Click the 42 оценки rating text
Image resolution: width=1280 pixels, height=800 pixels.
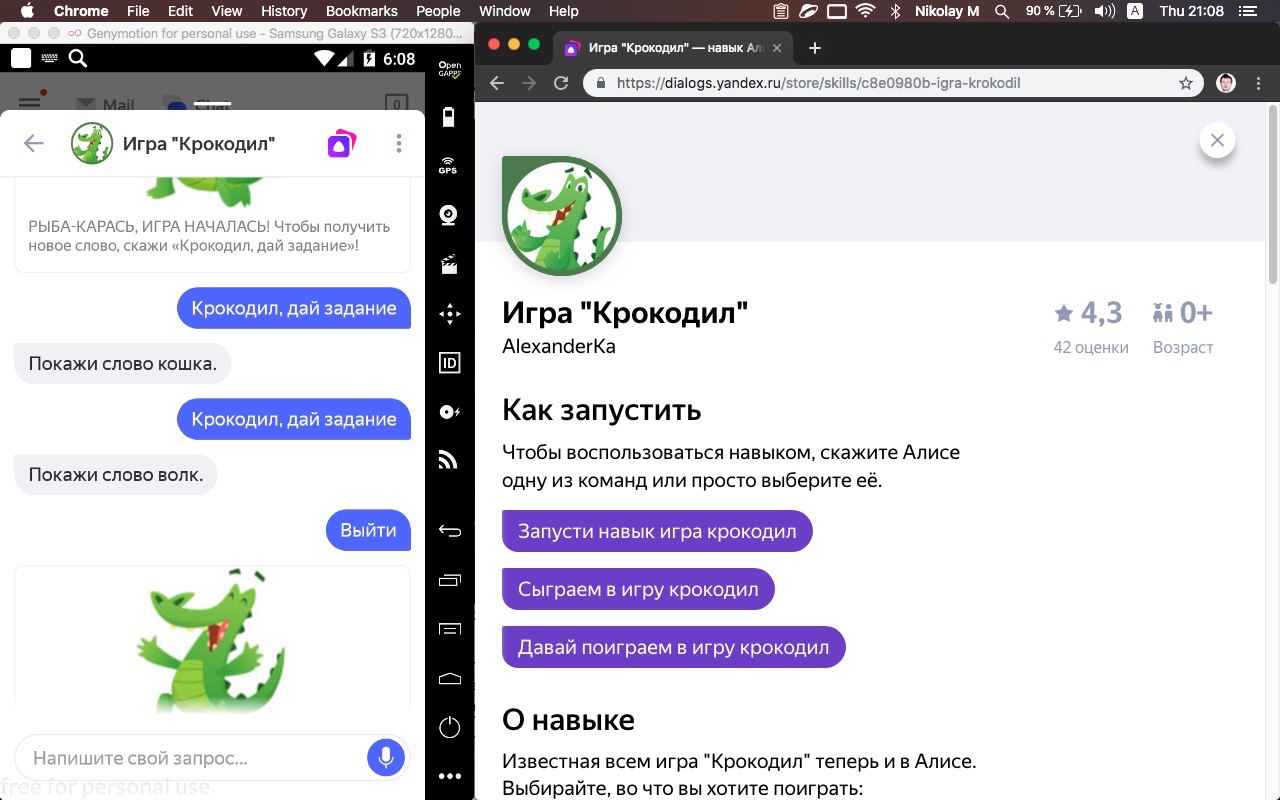point(1091,348)
